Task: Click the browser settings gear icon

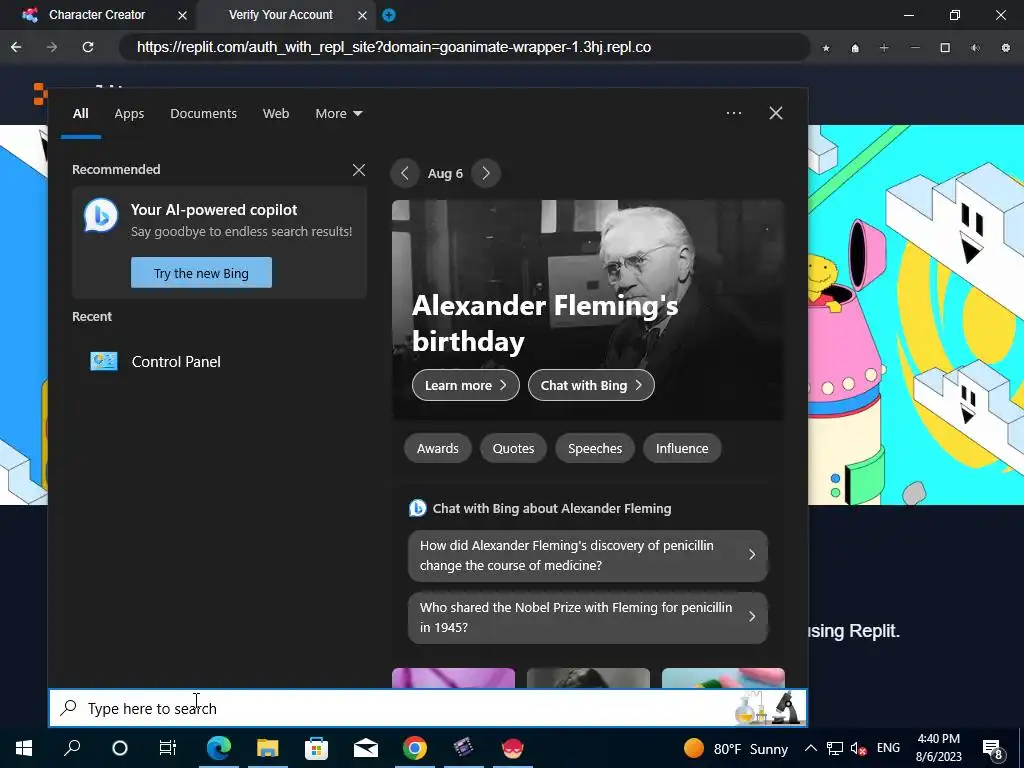Action: 1005,48
